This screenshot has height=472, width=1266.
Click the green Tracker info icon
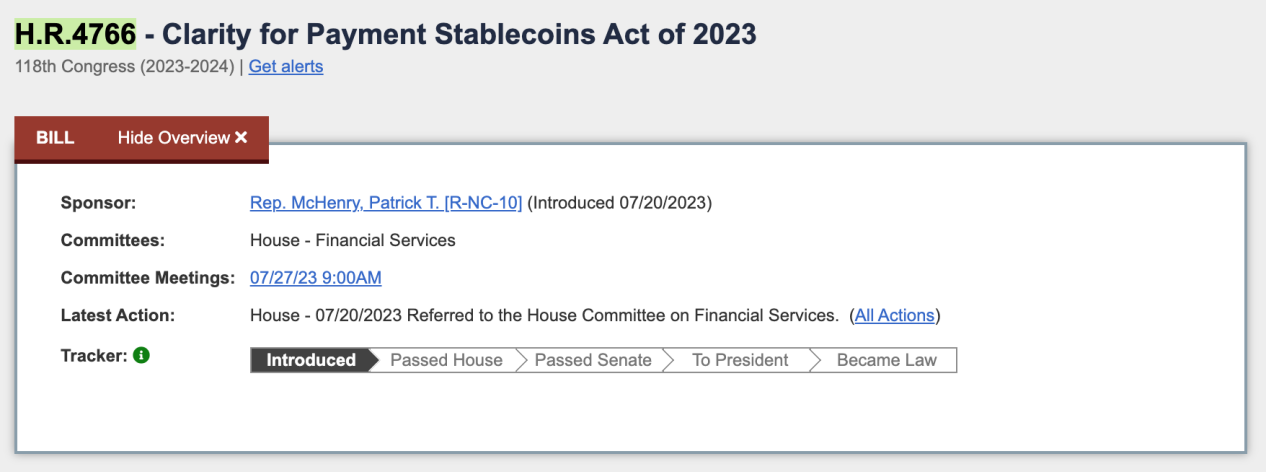tap(141, 355)
